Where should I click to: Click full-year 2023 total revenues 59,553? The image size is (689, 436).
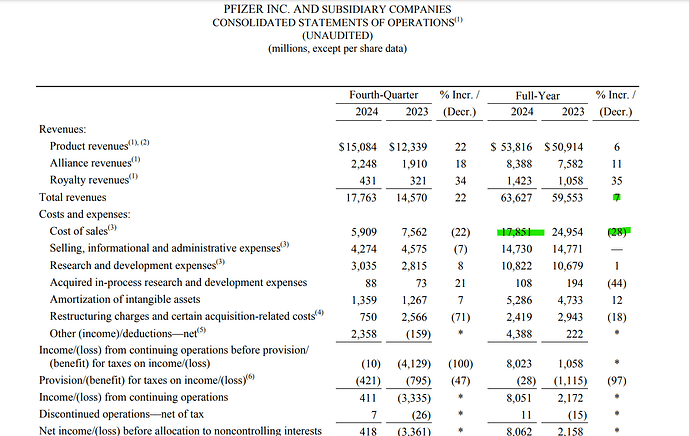(x=567, y=198)
